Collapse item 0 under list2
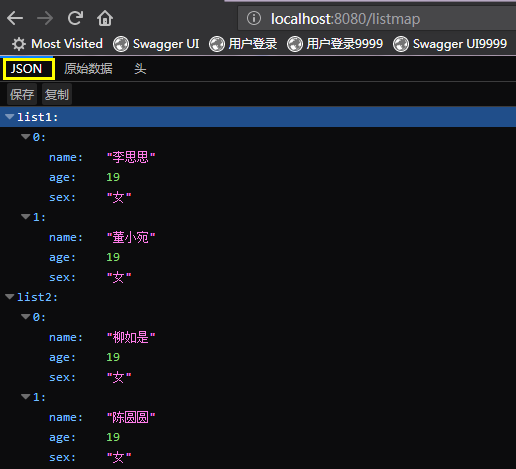 click(25, 317)
